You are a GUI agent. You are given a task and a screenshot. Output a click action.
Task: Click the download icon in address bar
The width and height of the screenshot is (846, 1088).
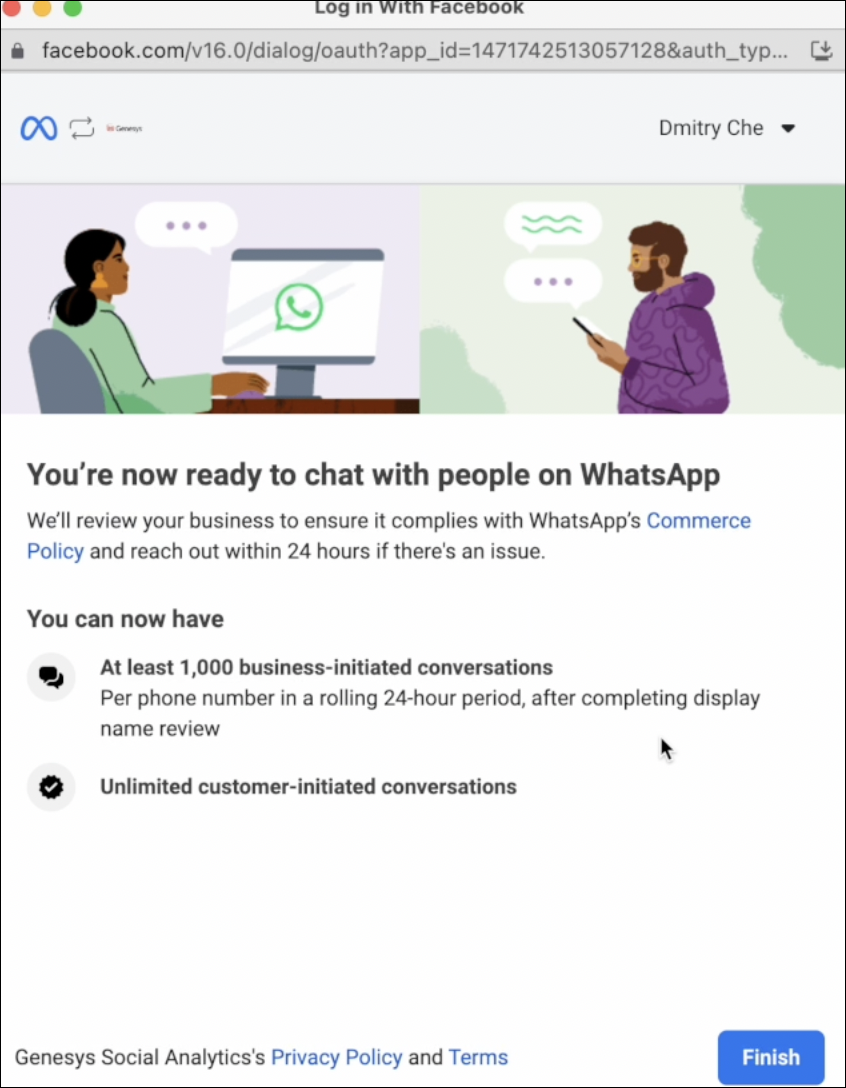tap(821, 50)
